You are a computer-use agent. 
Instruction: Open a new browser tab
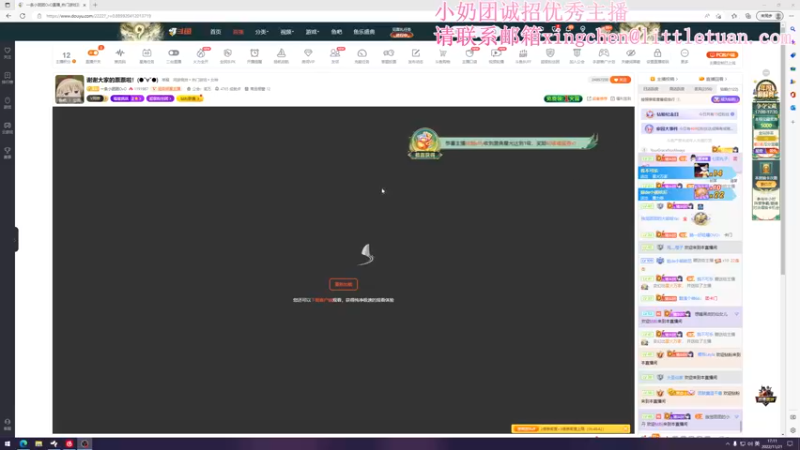(95, 5)
